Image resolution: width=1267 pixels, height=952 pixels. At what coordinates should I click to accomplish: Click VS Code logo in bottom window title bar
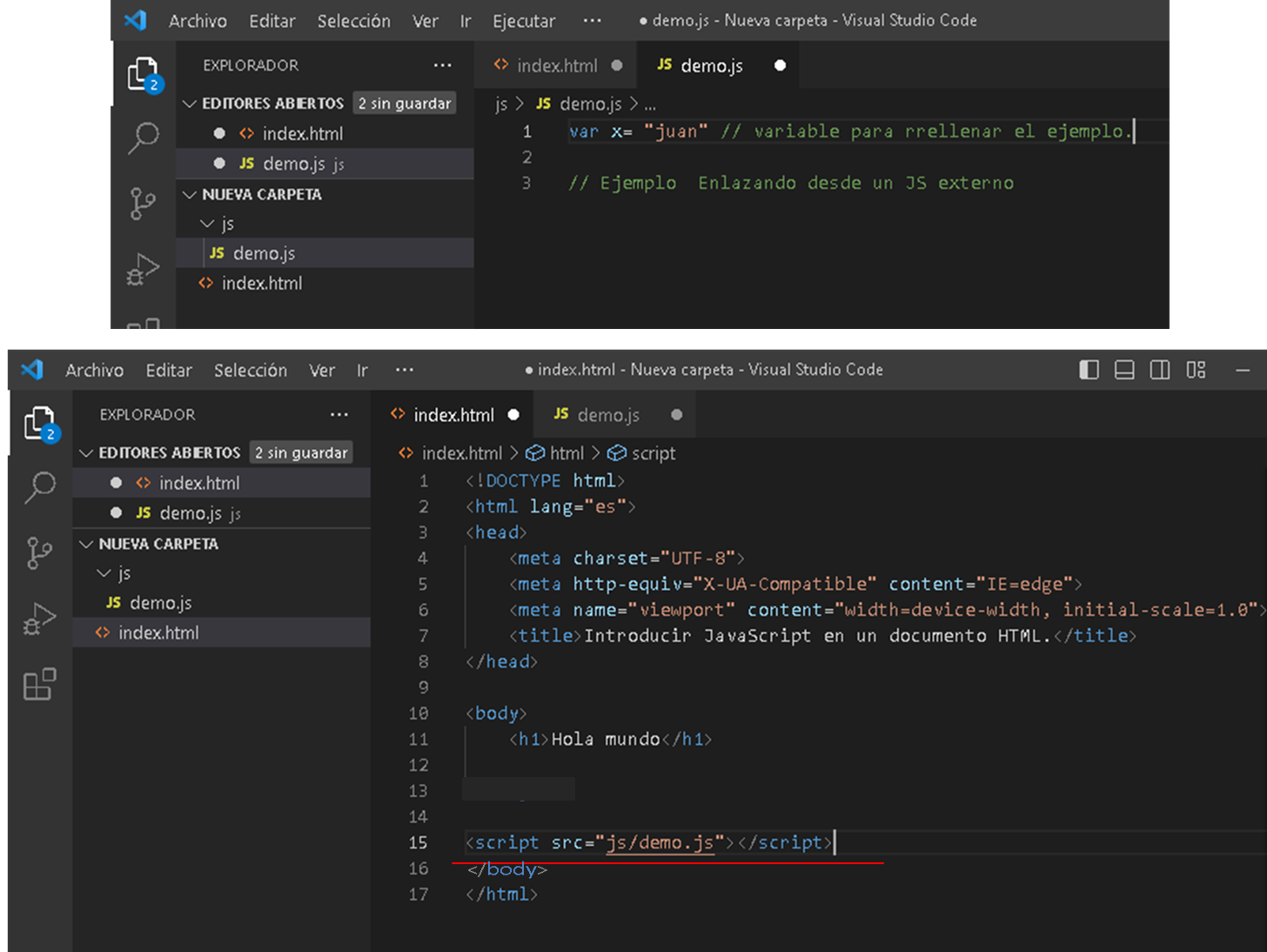pos(32,369)
